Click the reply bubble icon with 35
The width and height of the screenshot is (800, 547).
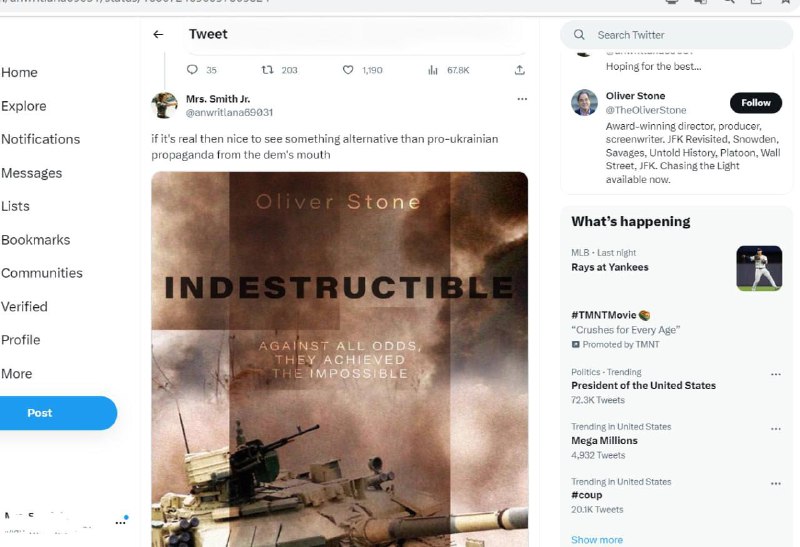193,70
